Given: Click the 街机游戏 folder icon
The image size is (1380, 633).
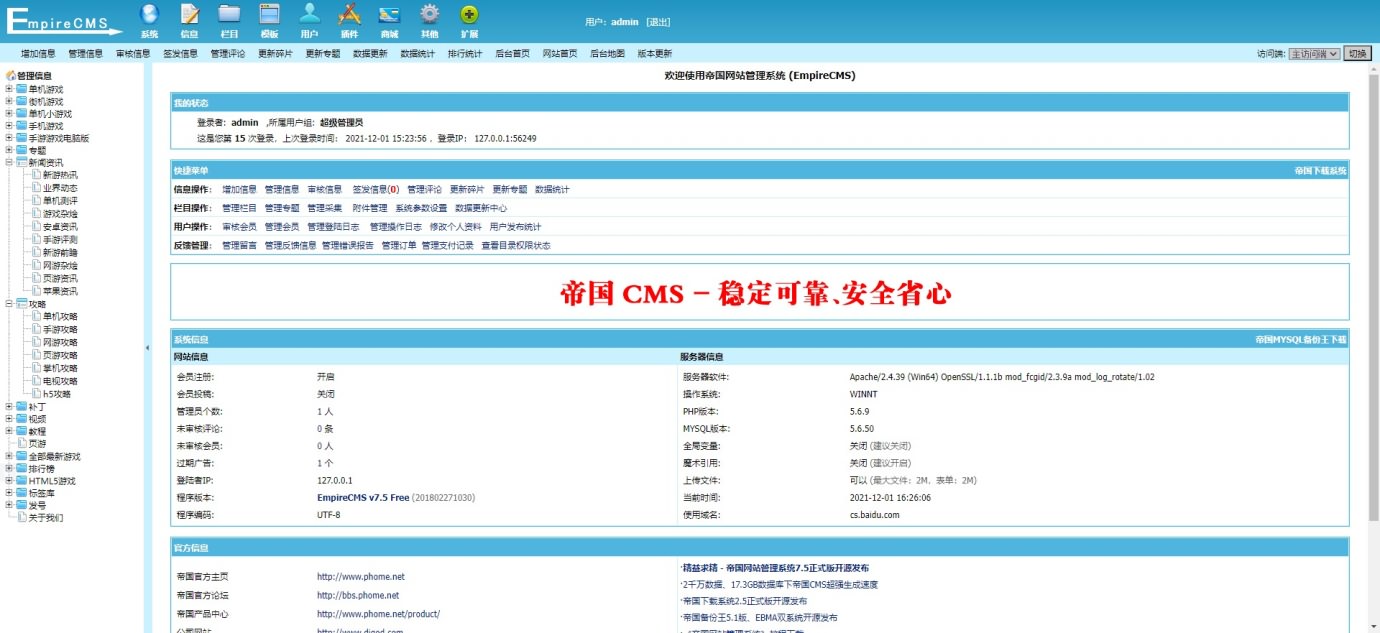Looking at the screenshot, I should pos(22,101).
